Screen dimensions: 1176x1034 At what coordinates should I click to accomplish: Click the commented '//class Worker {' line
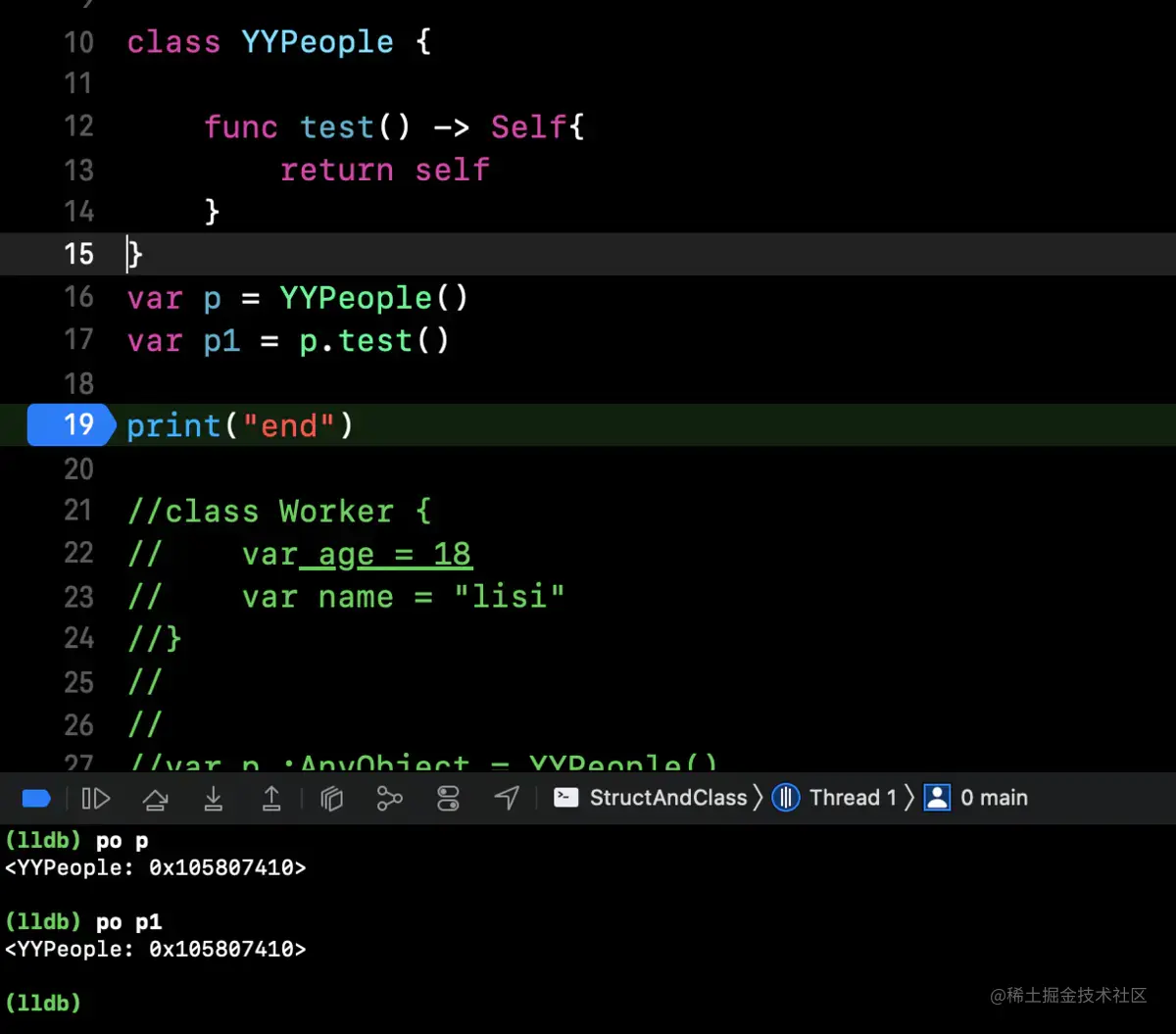(x=279, y=512)
